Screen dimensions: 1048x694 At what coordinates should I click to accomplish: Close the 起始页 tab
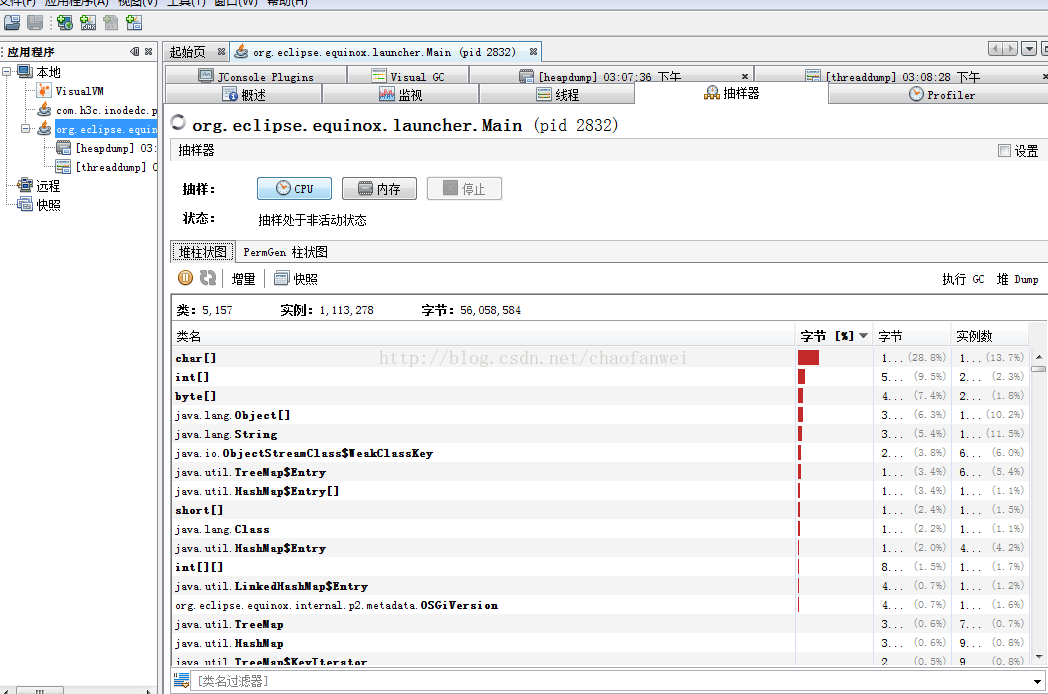(x=221, y=51)
